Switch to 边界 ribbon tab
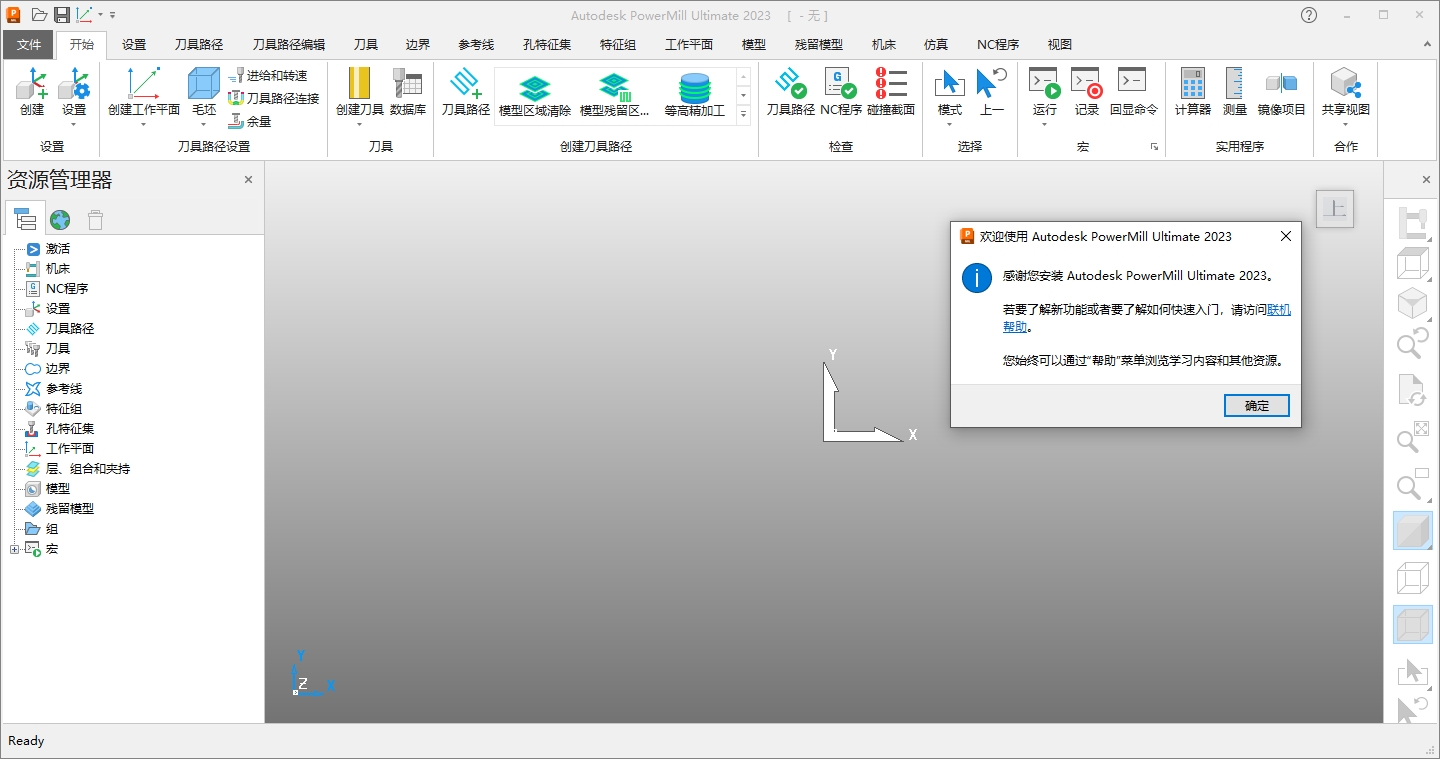1440x759 pixels. pyautogui.click(x=418, y=45)
